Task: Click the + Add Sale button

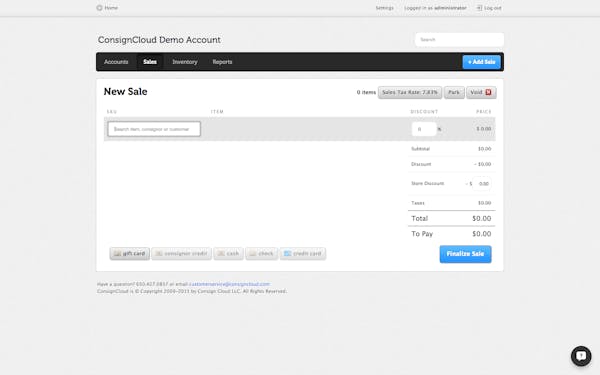Action: click(x=481, y=62)
